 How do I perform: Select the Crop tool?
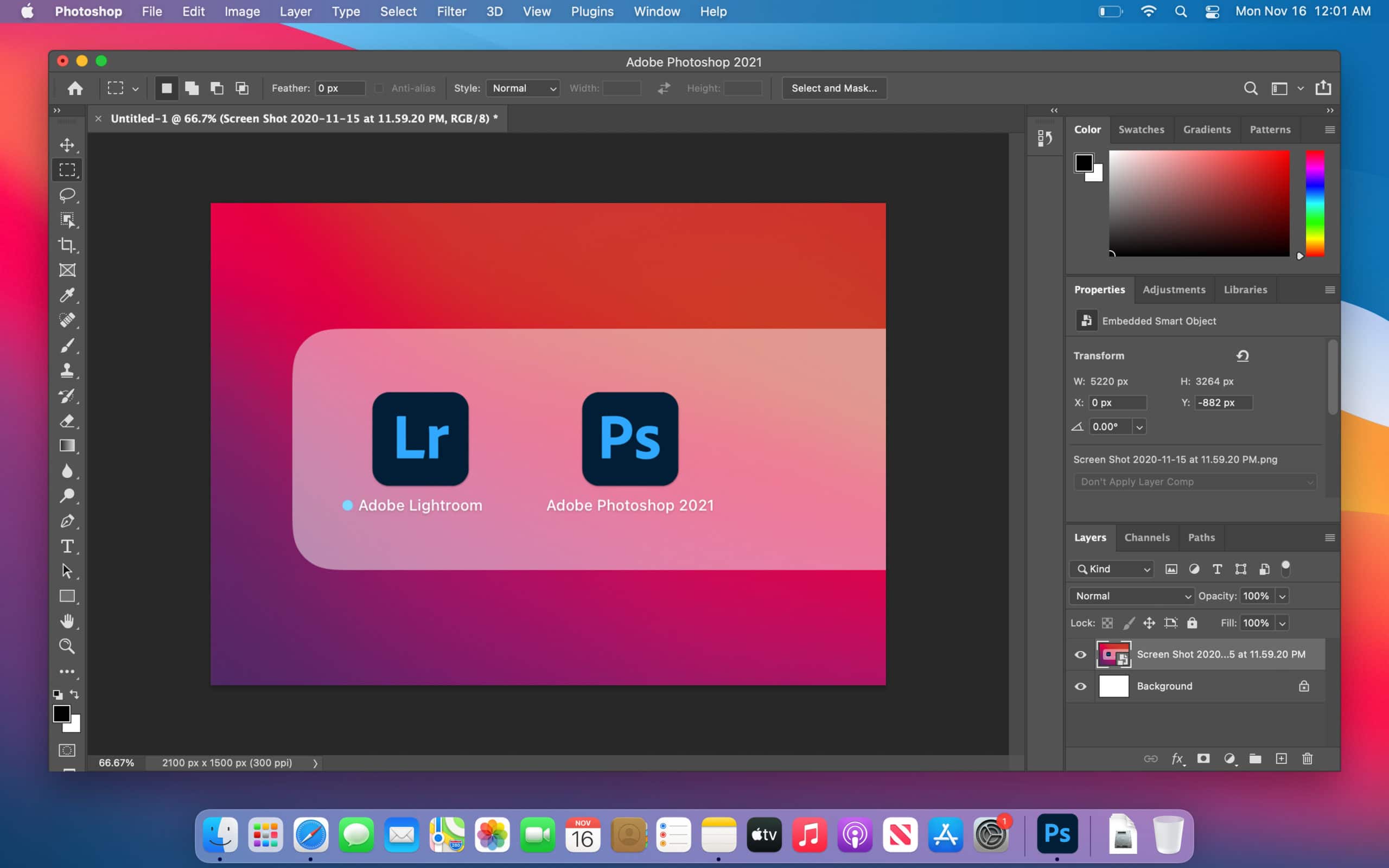pos(67,245)
